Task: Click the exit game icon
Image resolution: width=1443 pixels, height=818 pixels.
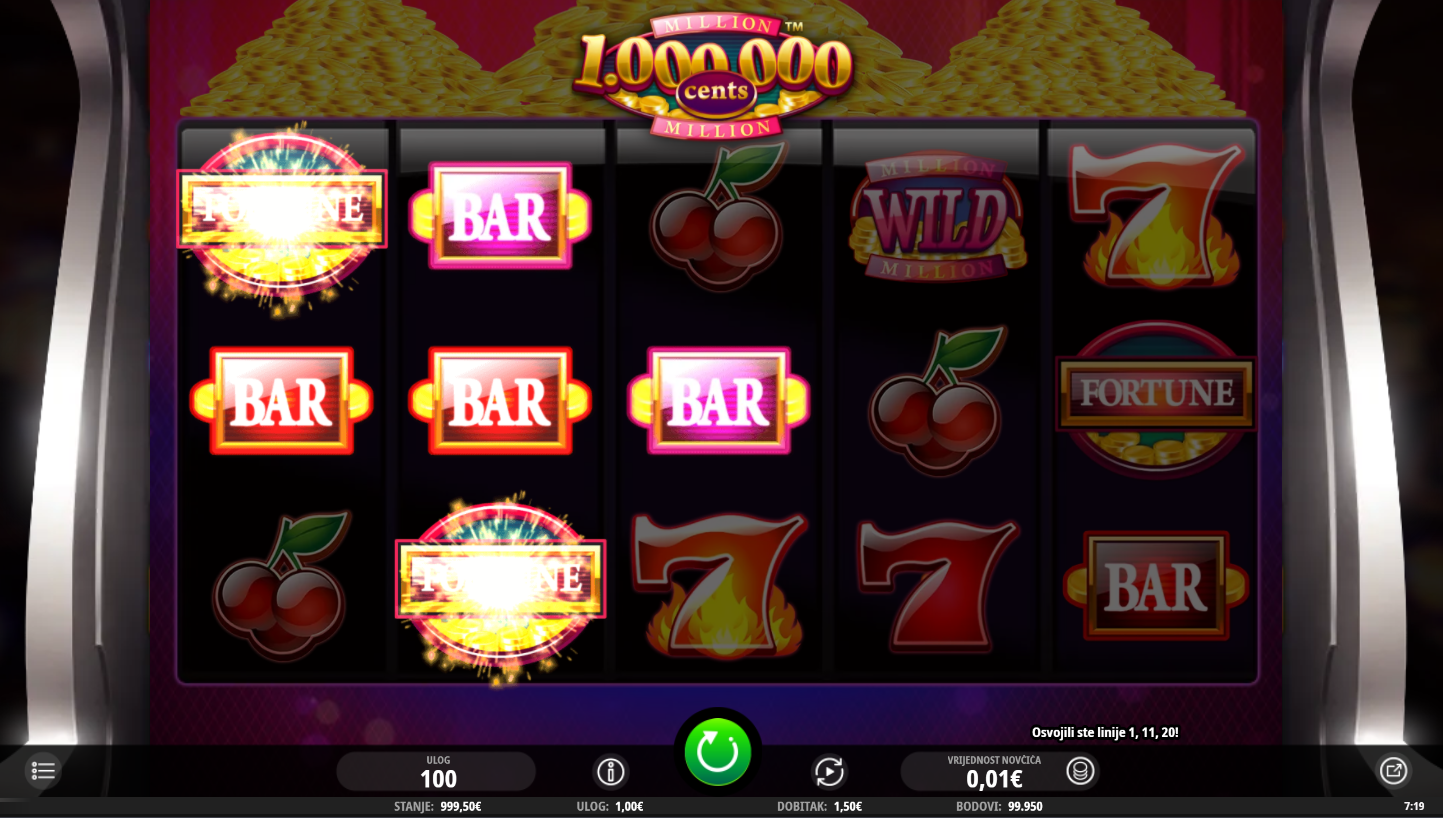Action: (x=1393, y=771)
